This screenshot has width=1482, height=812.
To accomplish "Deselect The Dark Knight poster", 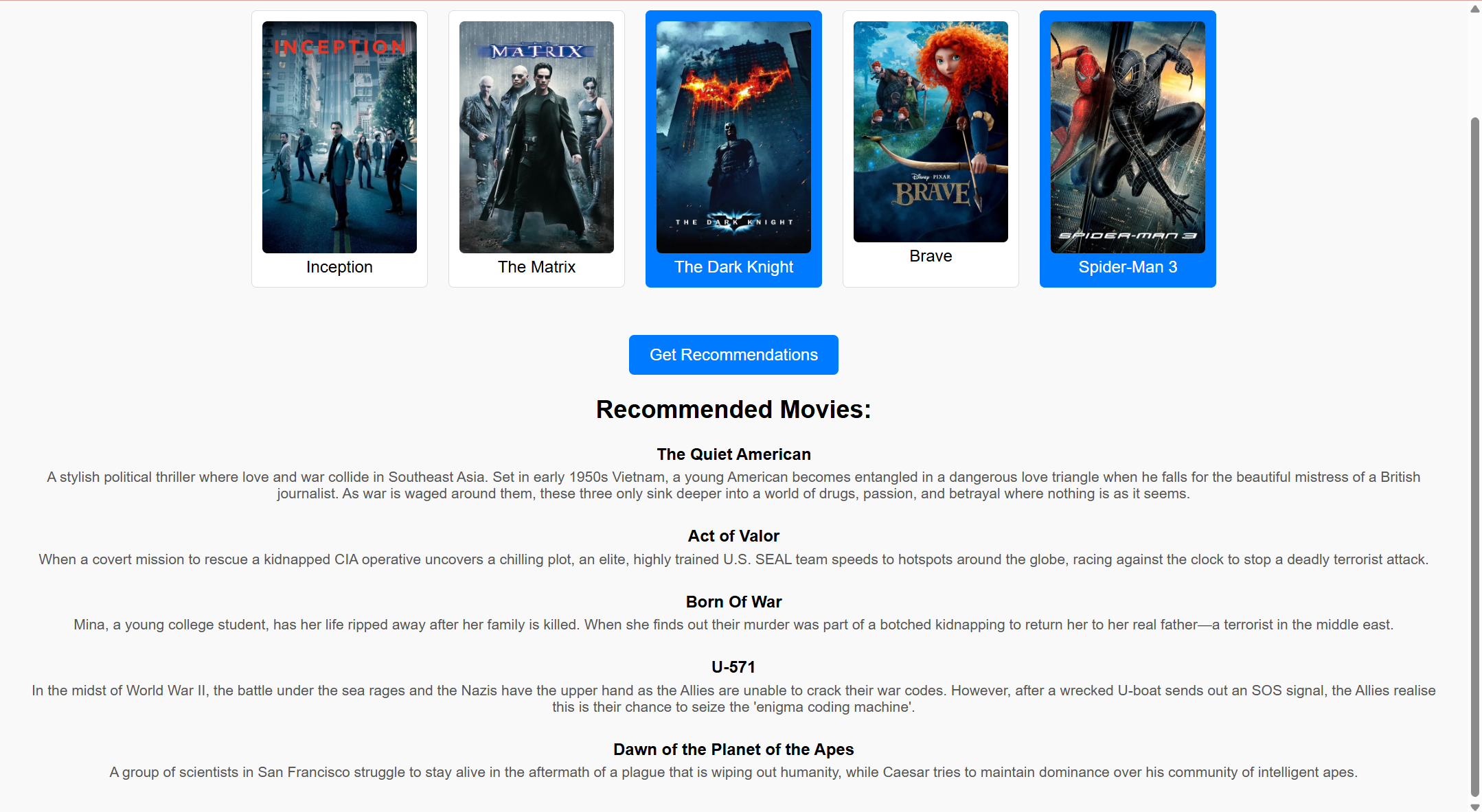I will click(733, 137).
